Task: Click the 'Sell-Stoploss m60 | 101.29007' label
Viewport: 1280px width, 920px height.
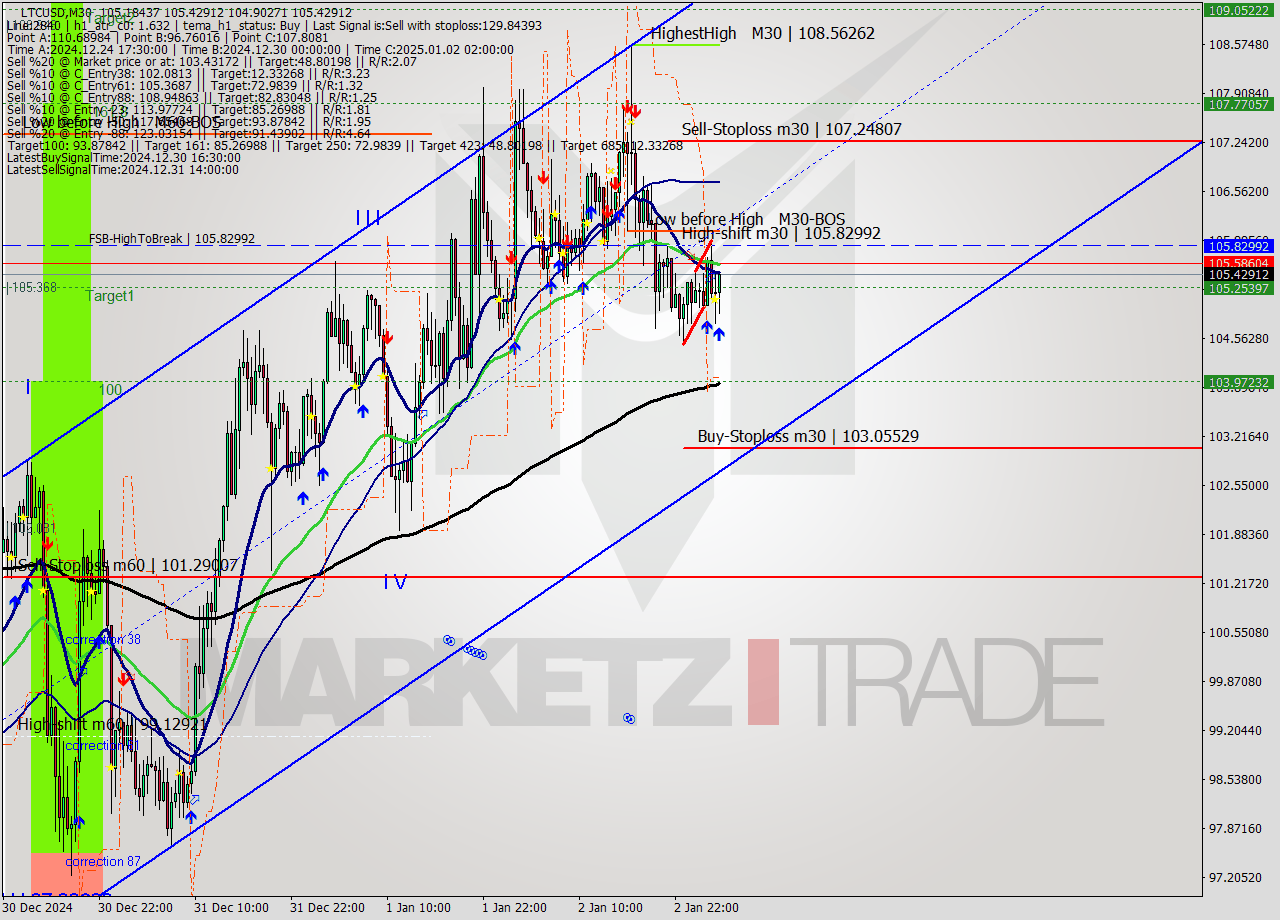Action: coord(128,566)
